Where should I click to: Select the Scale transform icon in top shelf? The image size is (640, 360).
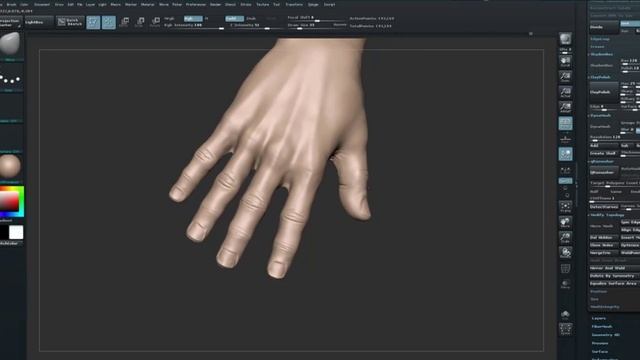coord(140,22)
